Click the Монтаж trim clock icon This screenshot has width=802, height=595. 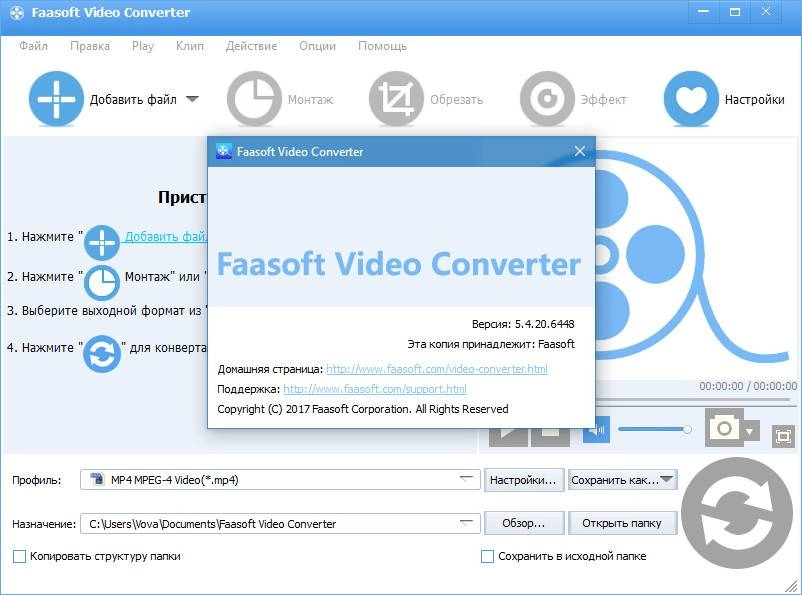pyautogui.click(x=254, y=99)
